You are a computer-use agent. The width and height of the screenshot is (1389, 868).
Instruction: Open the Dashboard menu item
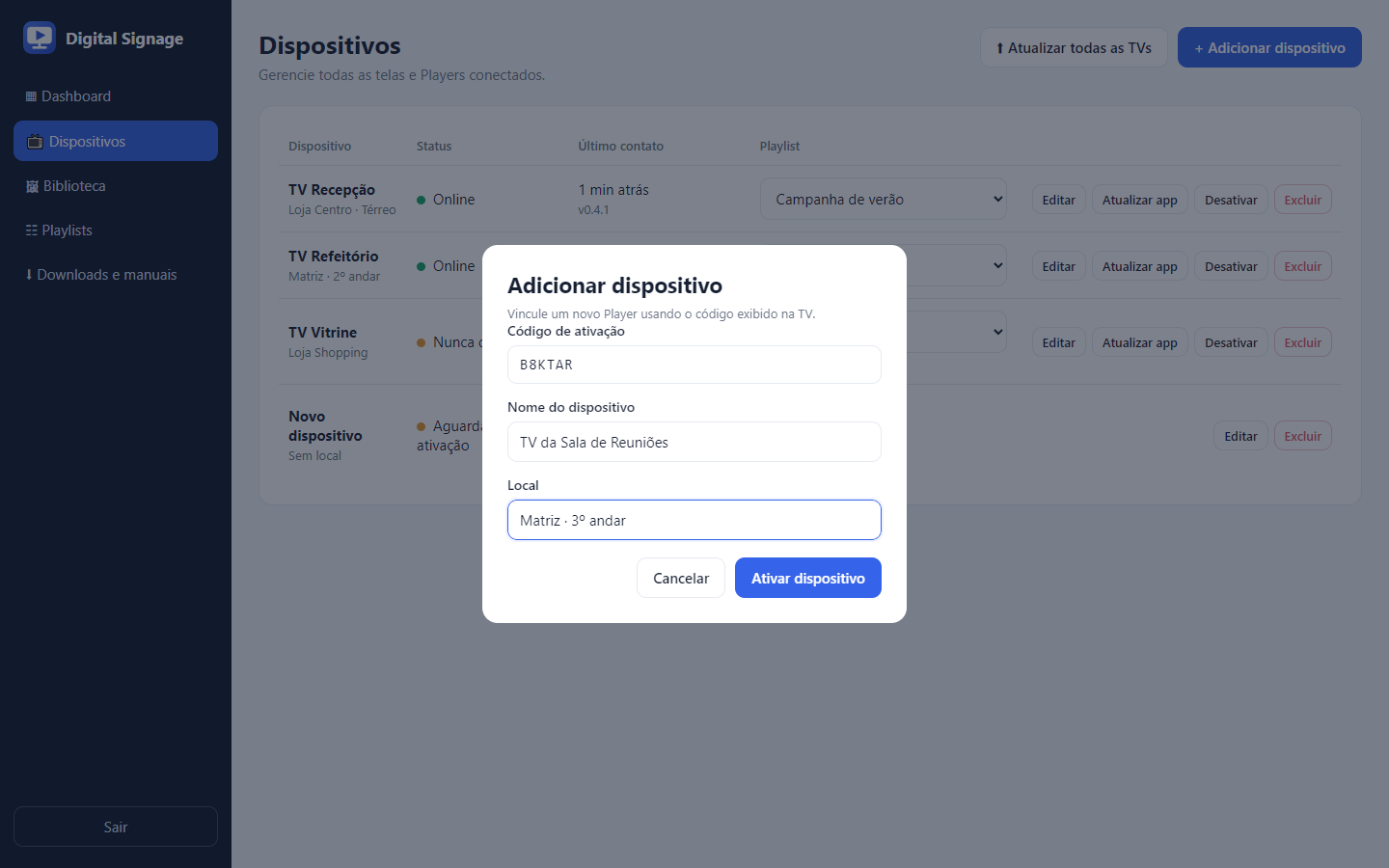coord(116,96)
